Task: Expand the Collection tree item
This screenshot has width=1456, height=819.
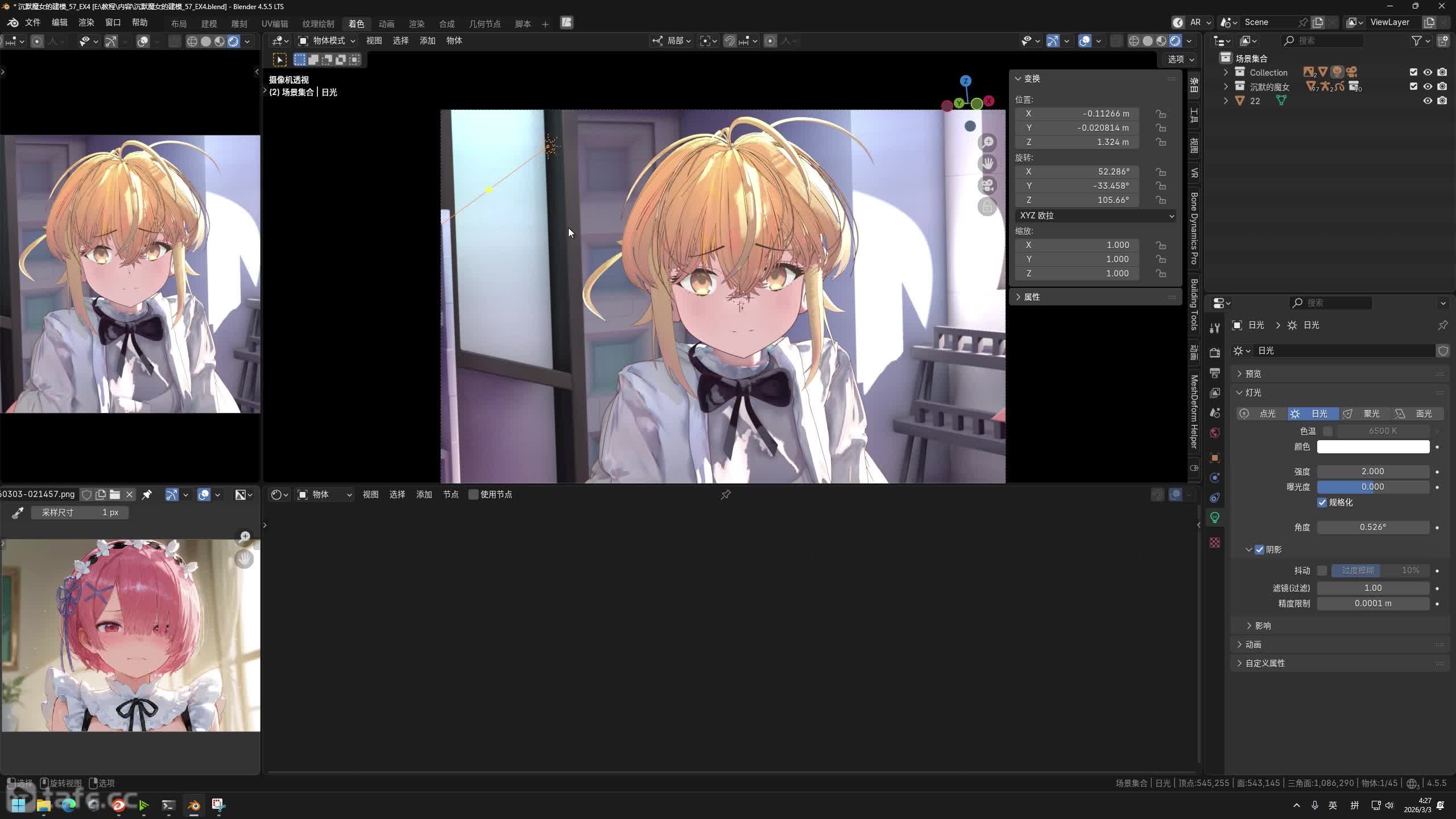Action: coord(1226,72)
